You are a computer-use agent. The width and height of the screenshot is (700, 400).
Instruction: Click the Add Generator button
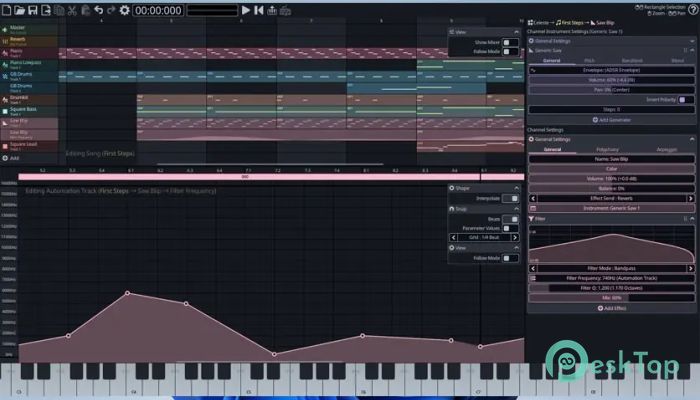tap(612, 120)
